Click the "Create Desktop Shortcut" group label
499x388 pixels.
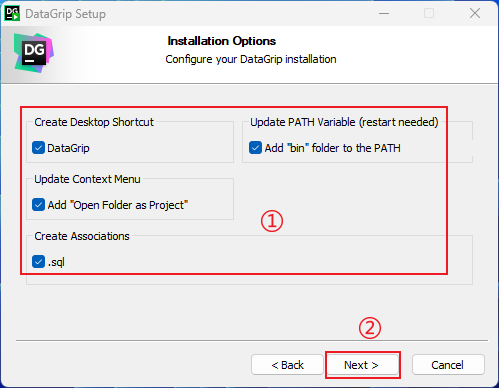point(94,122)
